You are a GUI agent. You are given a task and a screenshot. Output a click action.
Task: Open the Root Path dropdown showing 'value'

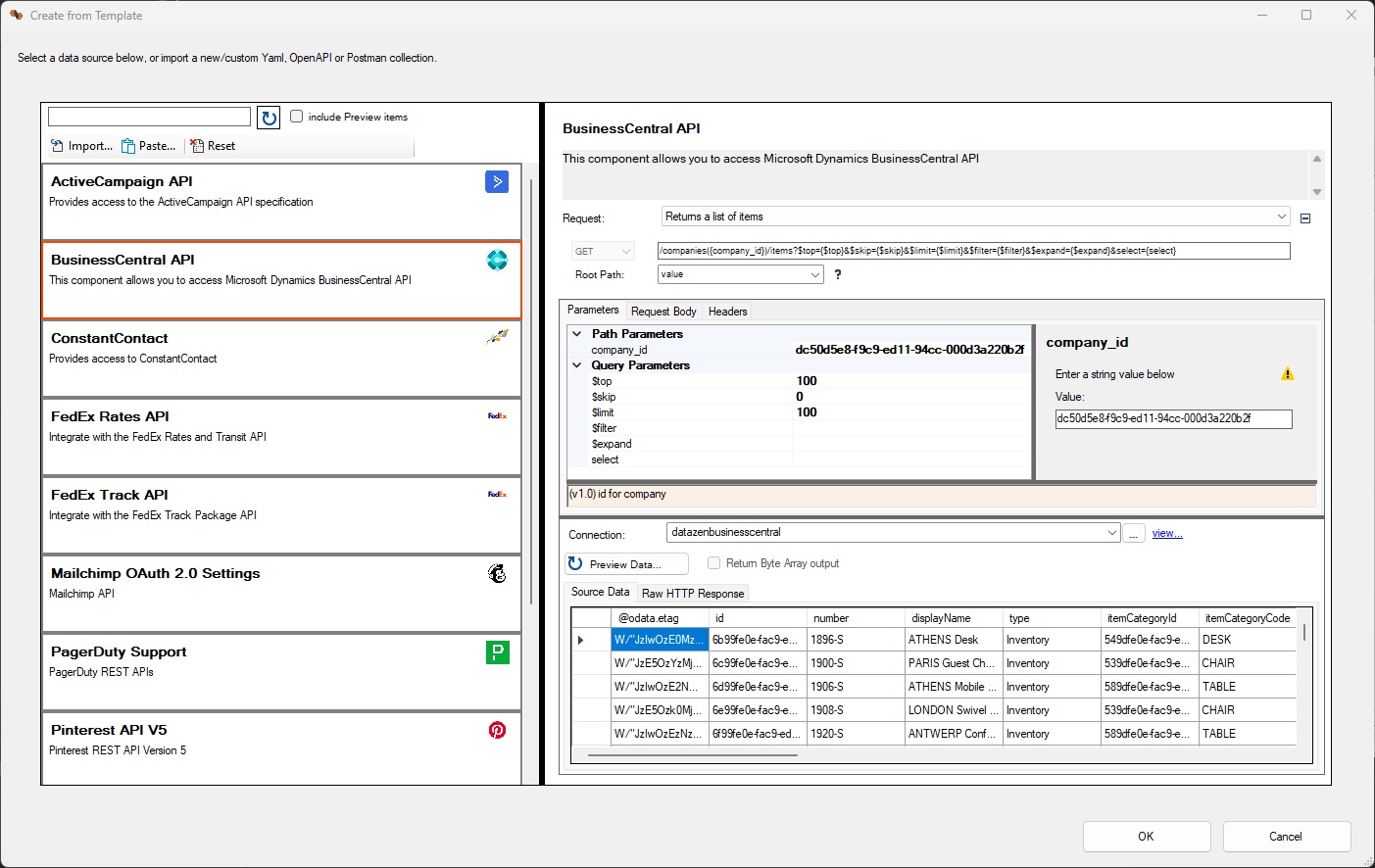[741, 274]
